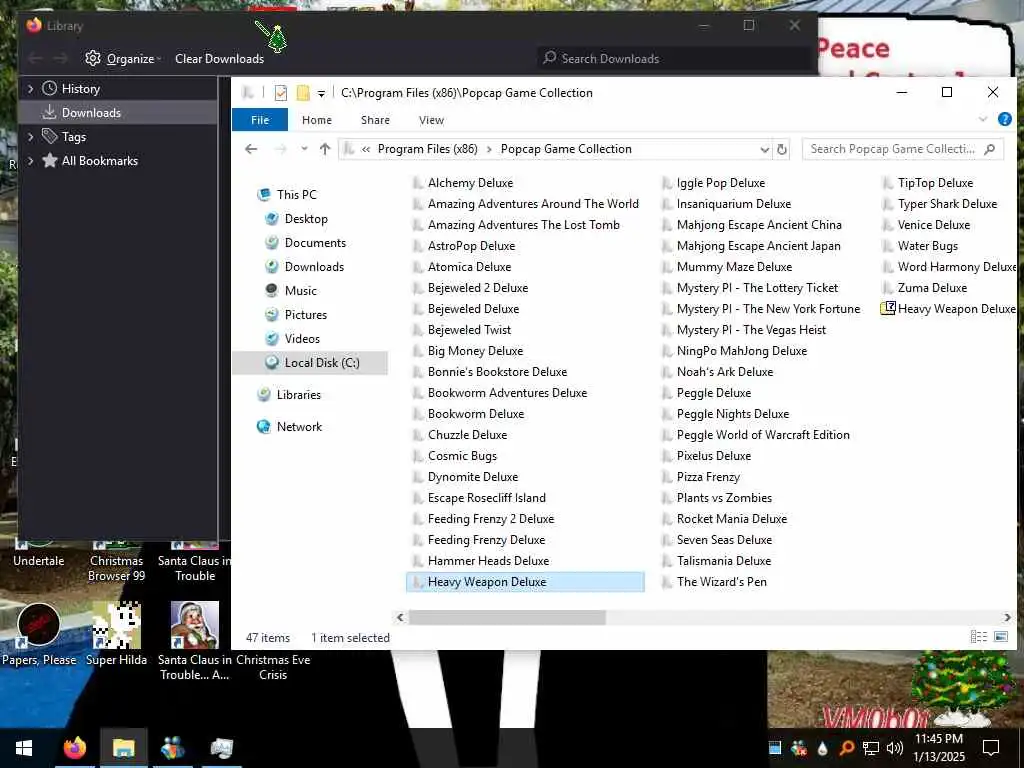Switch to details view layout button
The width and height of the screenshot is (1024, 768).
point(978,637)
